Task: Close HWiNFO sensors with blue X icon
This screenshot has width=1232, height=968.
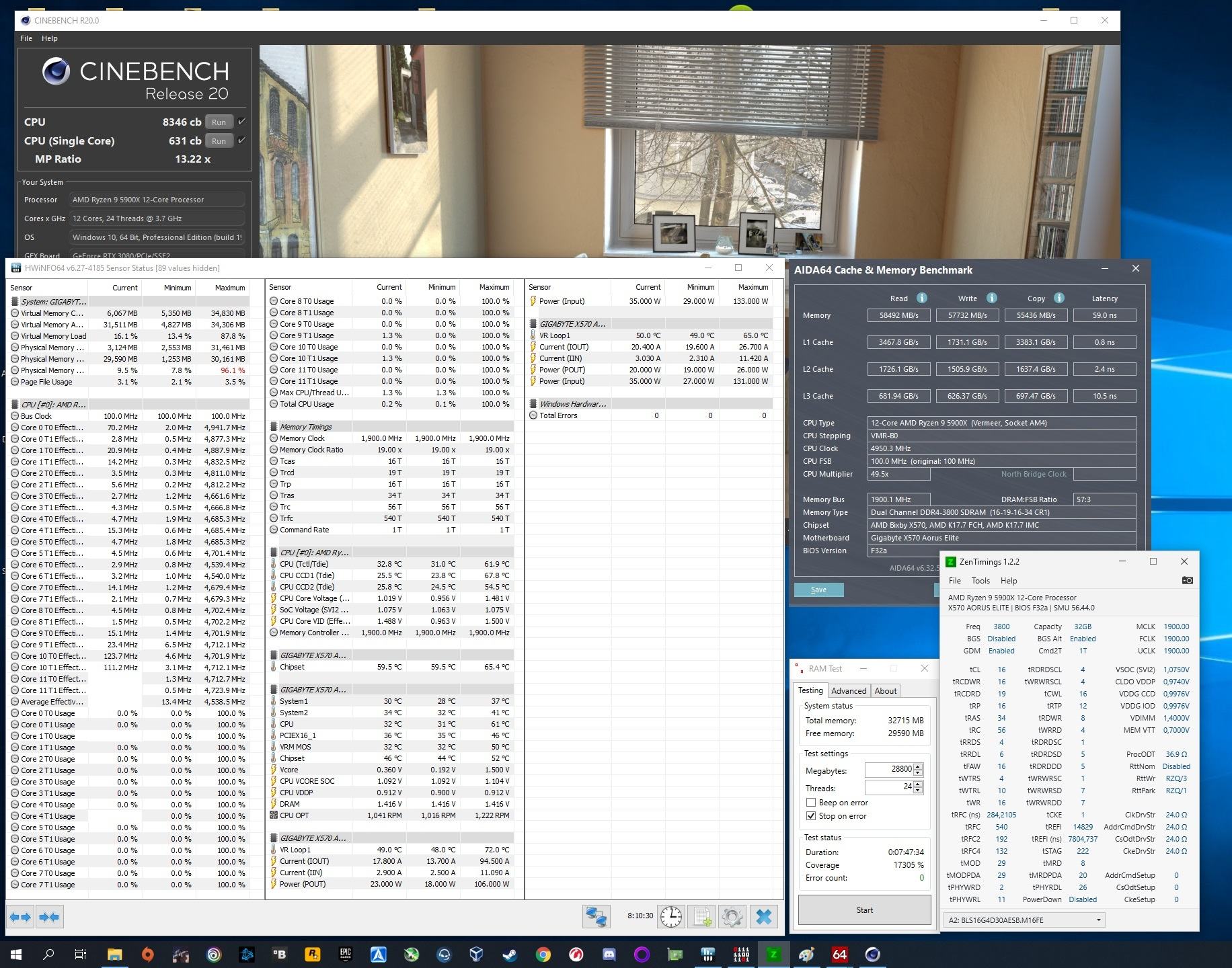Action: (x=764, y=916)
